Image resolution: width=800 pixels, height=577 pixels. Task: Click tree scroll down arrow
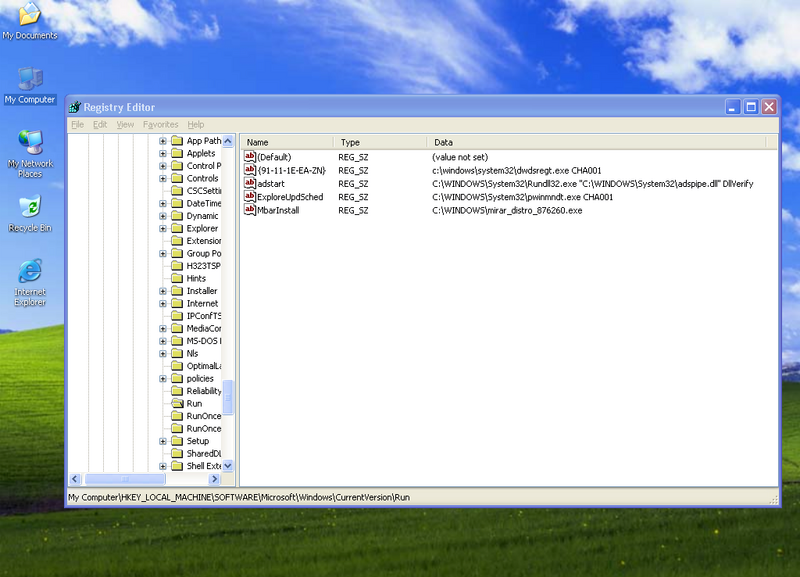coord(228,465)
